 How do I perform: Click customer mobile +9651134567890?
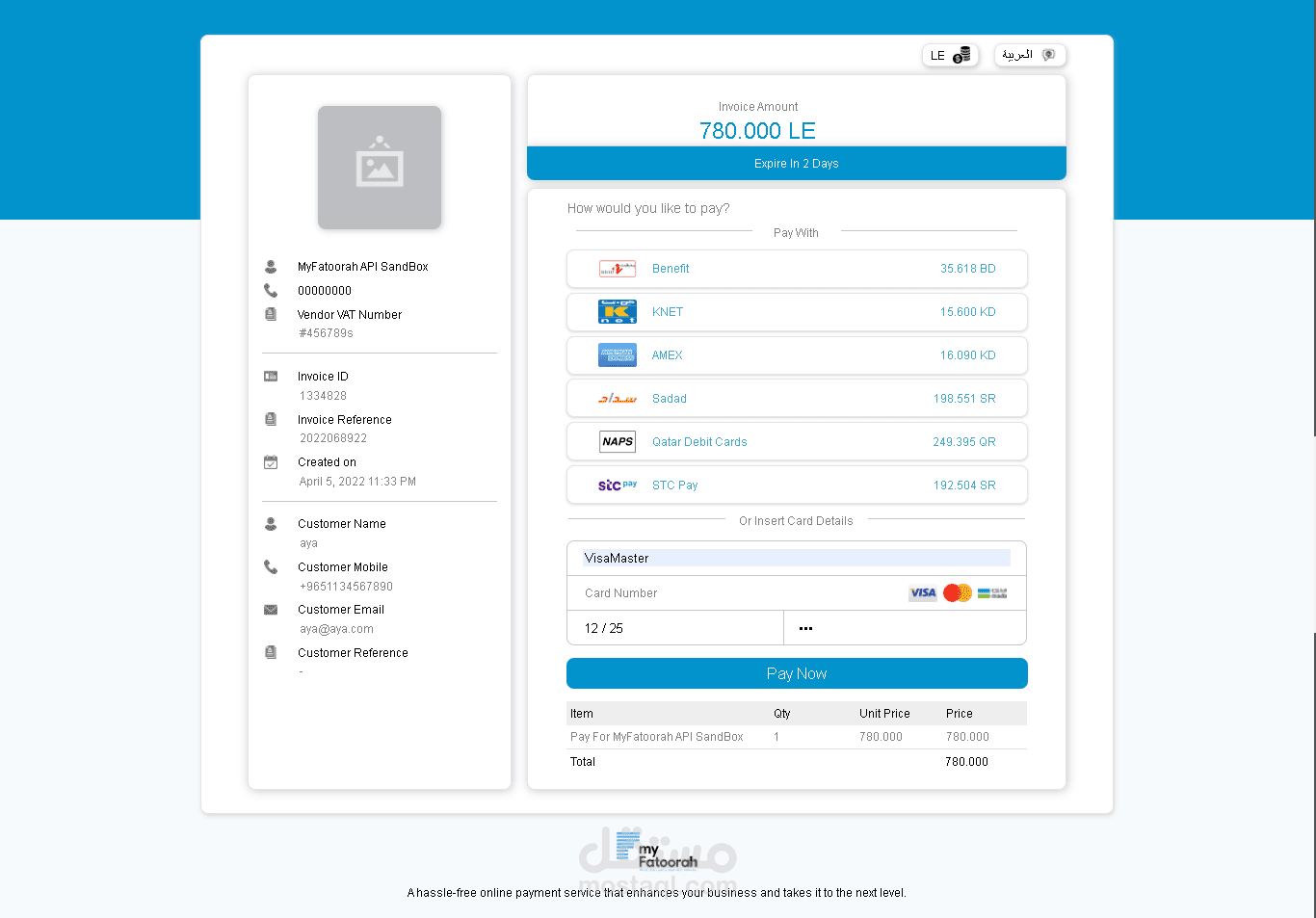[x=346, y=587]
